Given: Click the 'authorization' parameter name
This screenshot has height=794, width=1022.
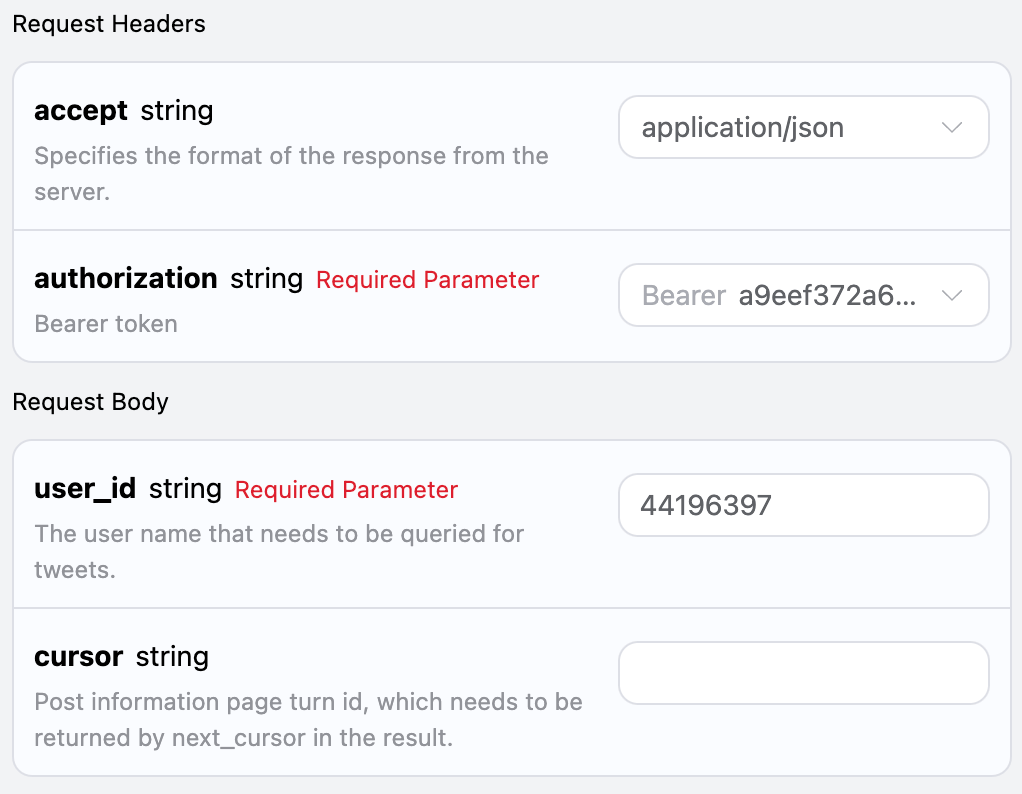Looking at the screenshot, I should [125, 278].
